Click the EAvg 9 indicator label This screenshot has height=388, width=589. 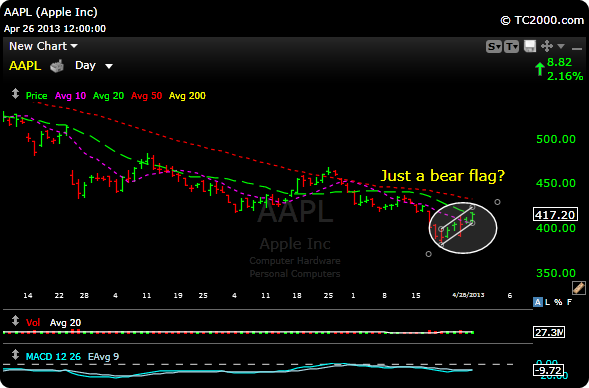pos(103,356)
